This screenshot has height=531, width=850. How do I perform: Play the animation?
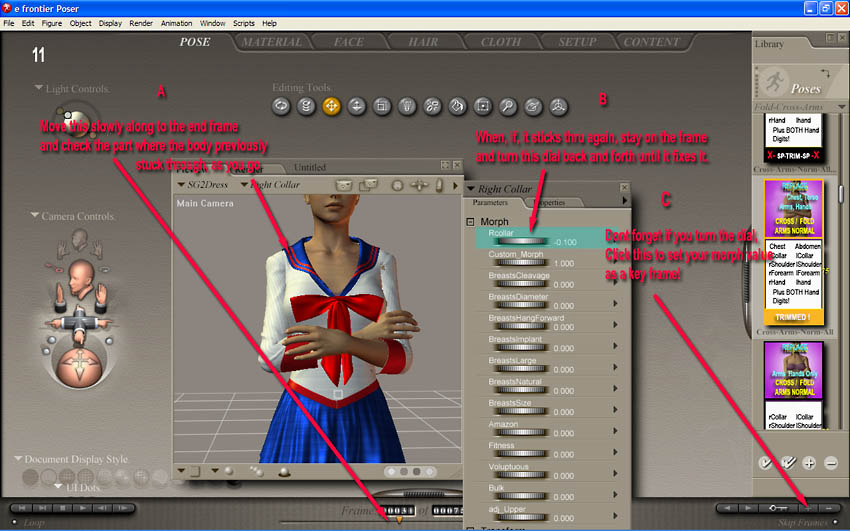point(82,508)
